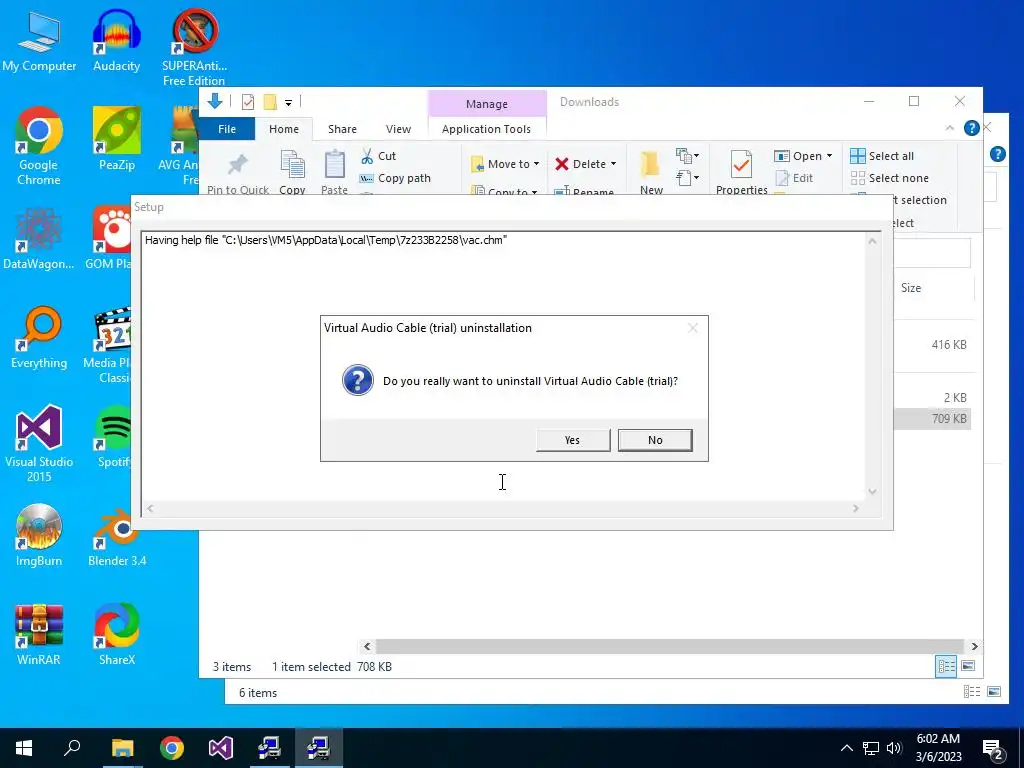Click Select none in ribbon
This screenshot has width=1024, height=768.
pos(889,178)
